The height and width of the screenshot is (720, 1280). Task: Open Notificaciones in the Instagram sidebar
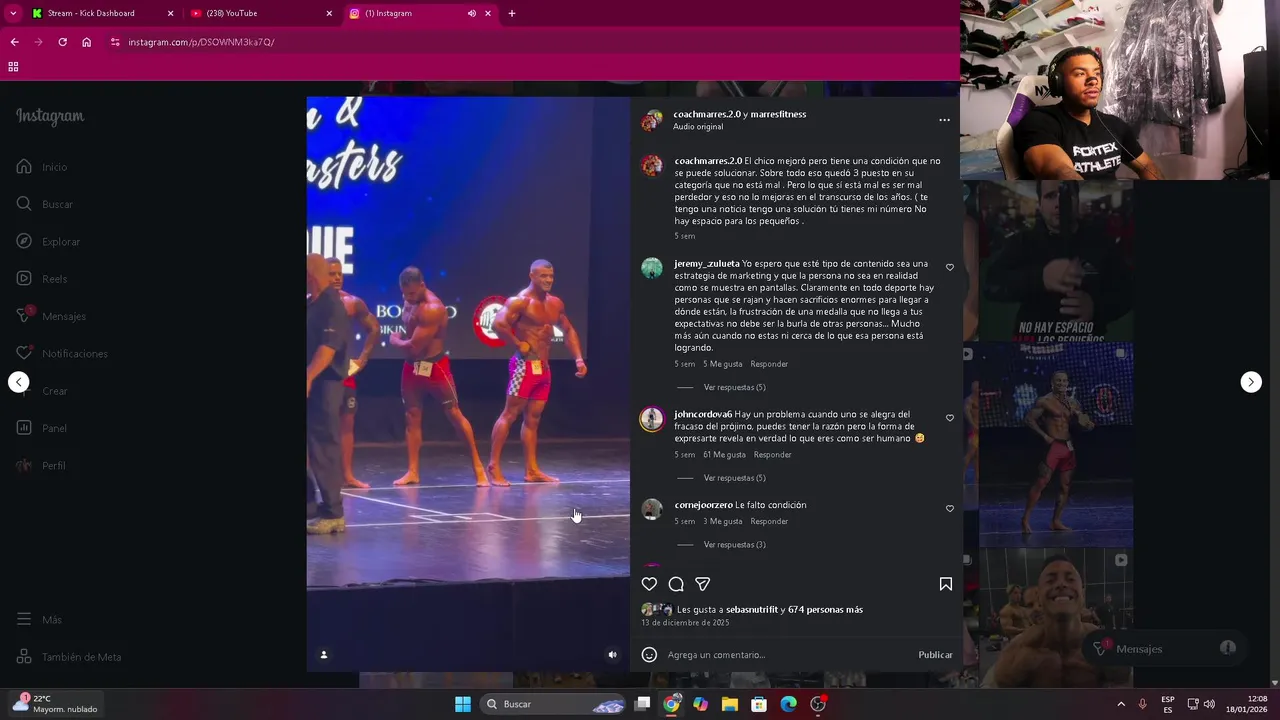(x=62, y=353)
